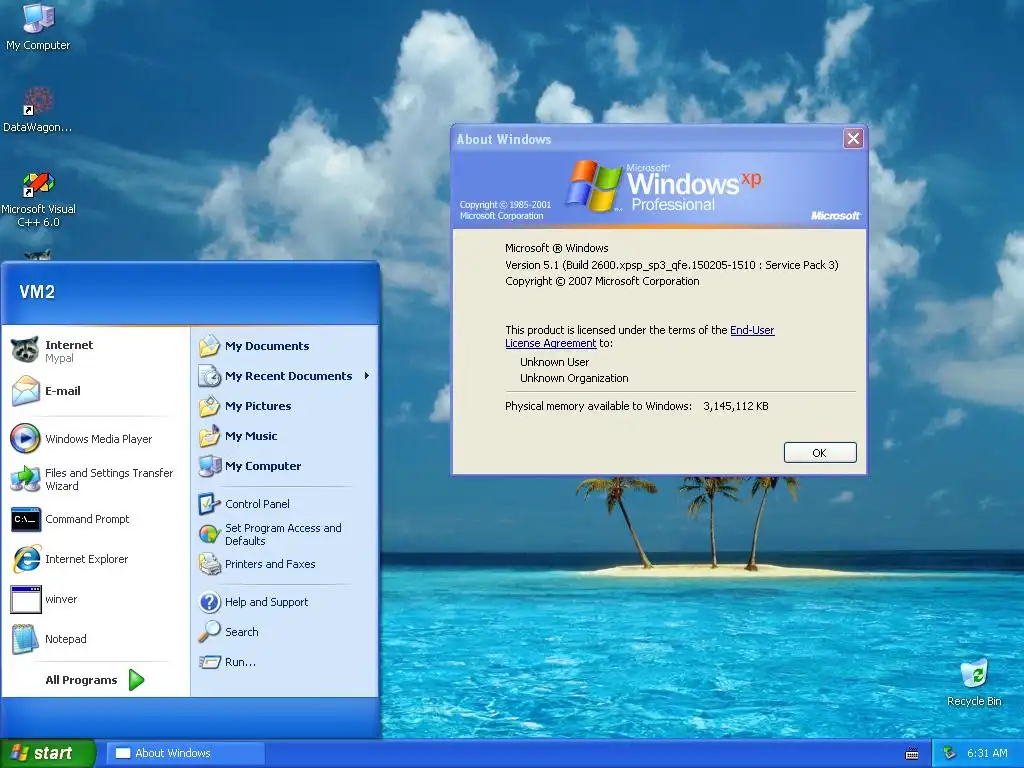Launch Mypal Internet from Start menu
This screenshot has height=768, width=1024.
(x=97, y=351)
